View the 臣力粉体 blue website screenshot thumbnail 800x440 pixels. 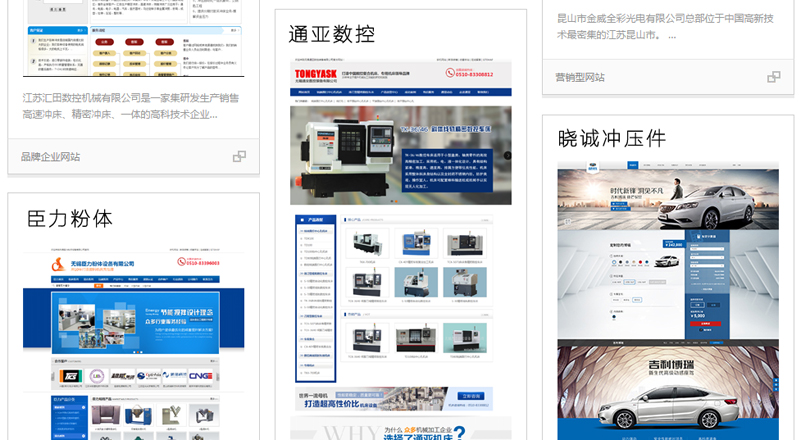[x=134, y=344]
